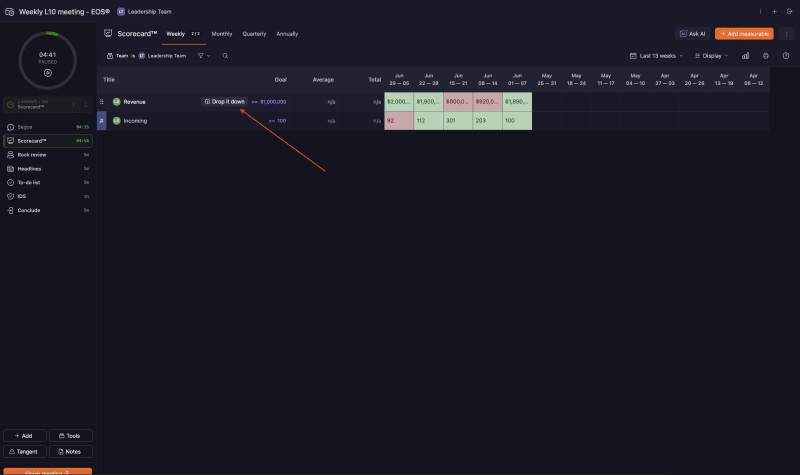The height and width of the screenshot is (475, 800).
Task: Open top bar three-dot menu
Action: point(760,11)
